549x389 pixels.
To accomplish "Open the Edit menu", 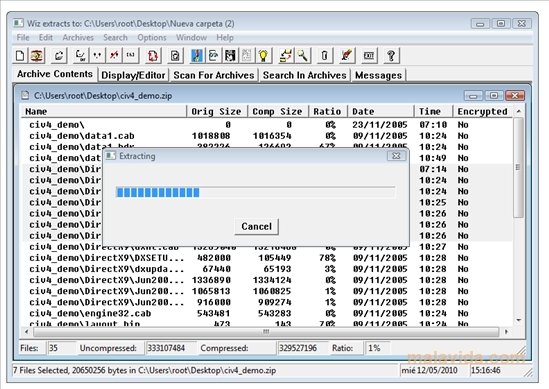I will (46, 37).
